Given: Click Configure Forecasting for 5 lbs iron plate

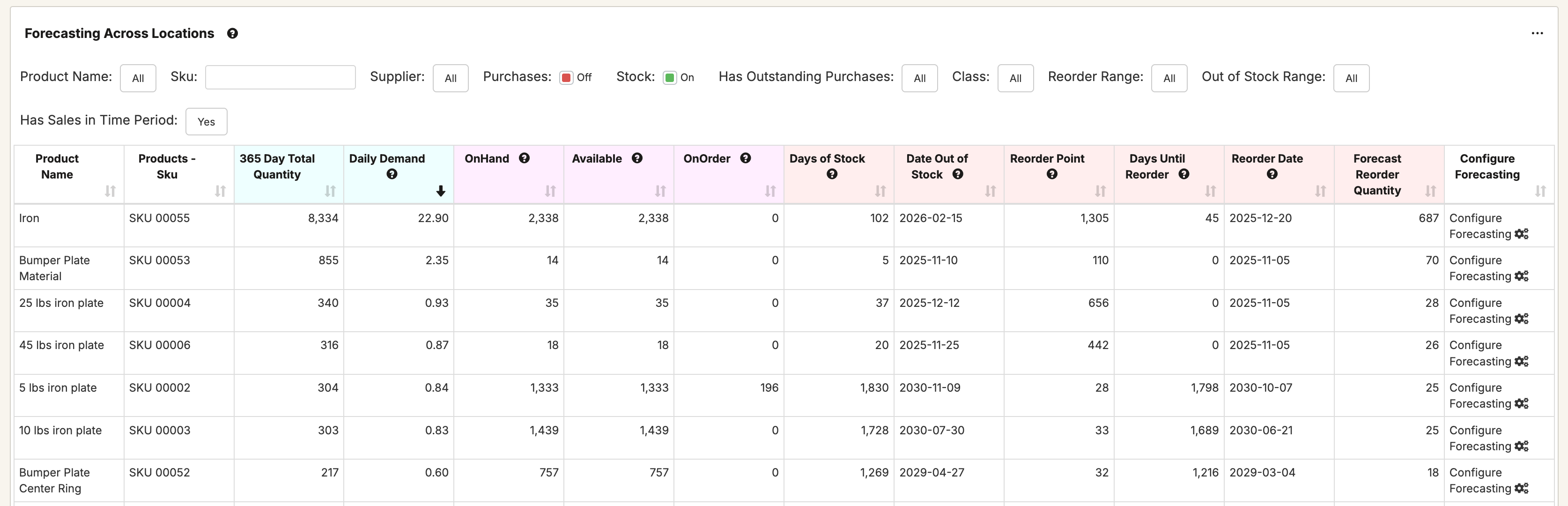Looking at the screenshot, I should point(1481,396).
